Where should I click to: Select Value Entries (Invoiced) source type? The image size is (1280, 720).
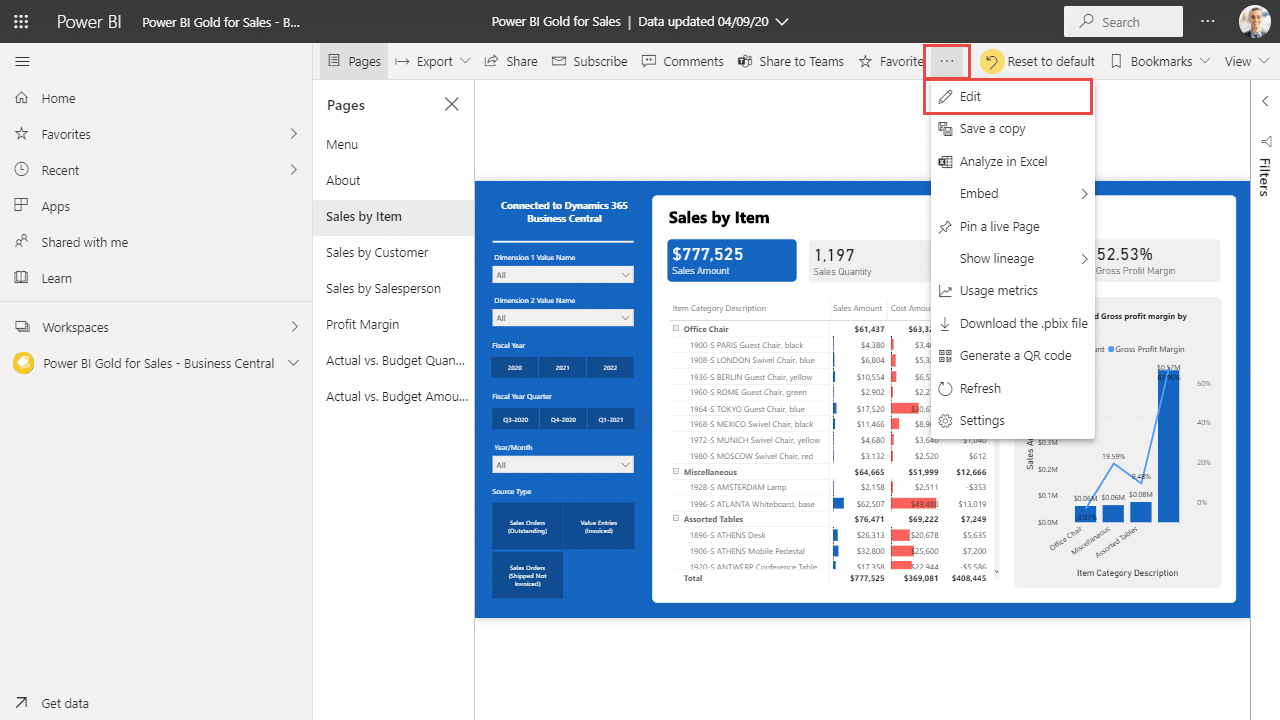click(598, 526)
